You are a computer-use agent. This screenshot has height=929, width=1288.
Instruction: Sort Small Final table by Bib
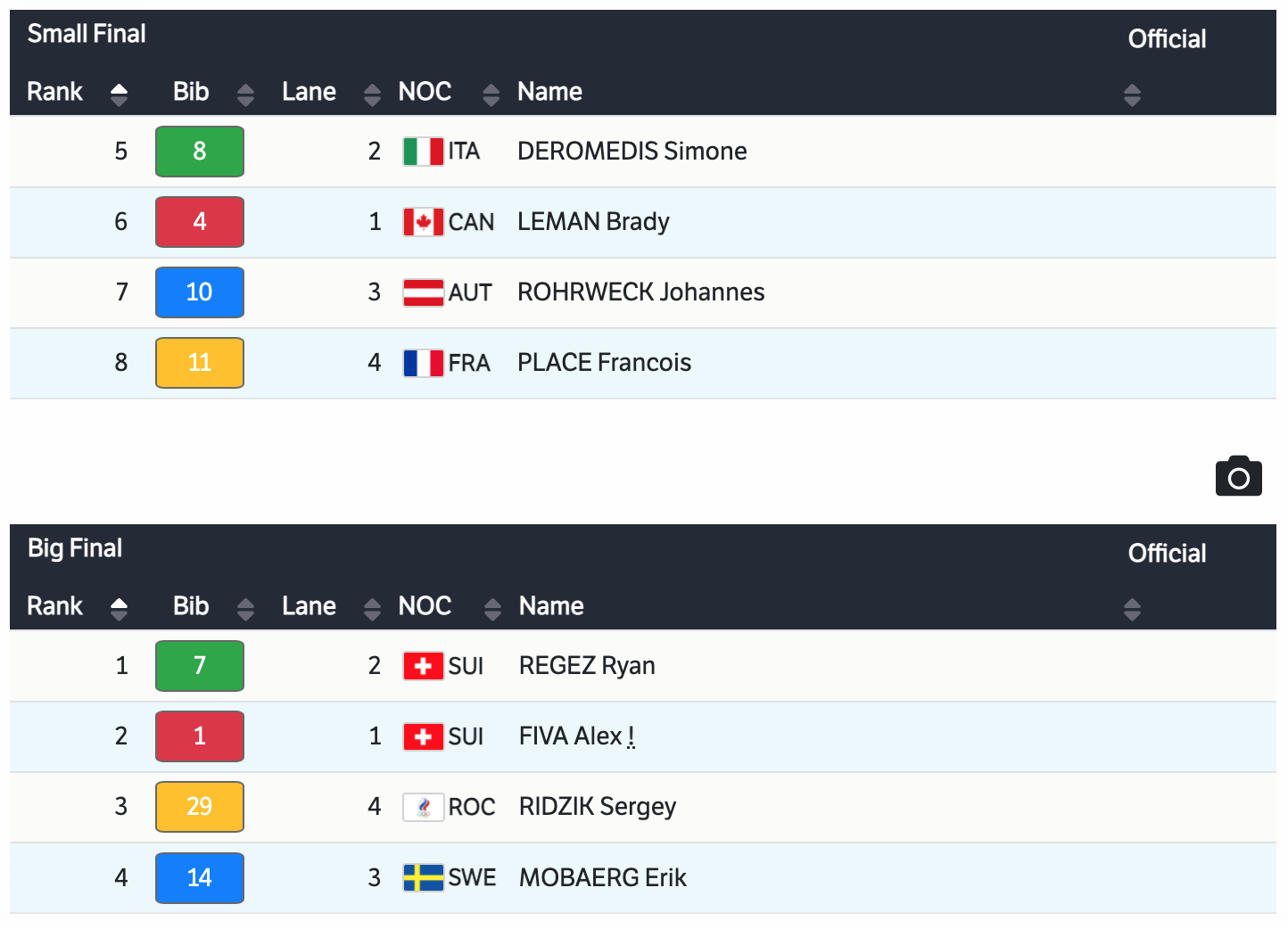(245, 94)
